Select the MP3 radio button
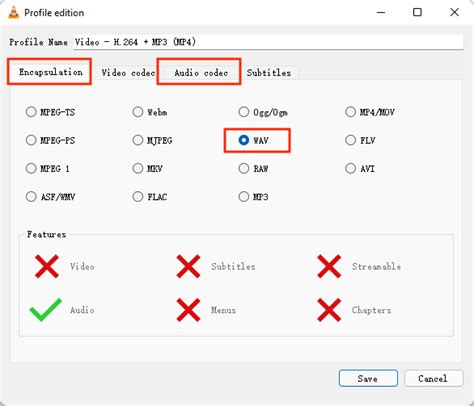The width and height of the screenshot is (474, 406). coord(244,197)
